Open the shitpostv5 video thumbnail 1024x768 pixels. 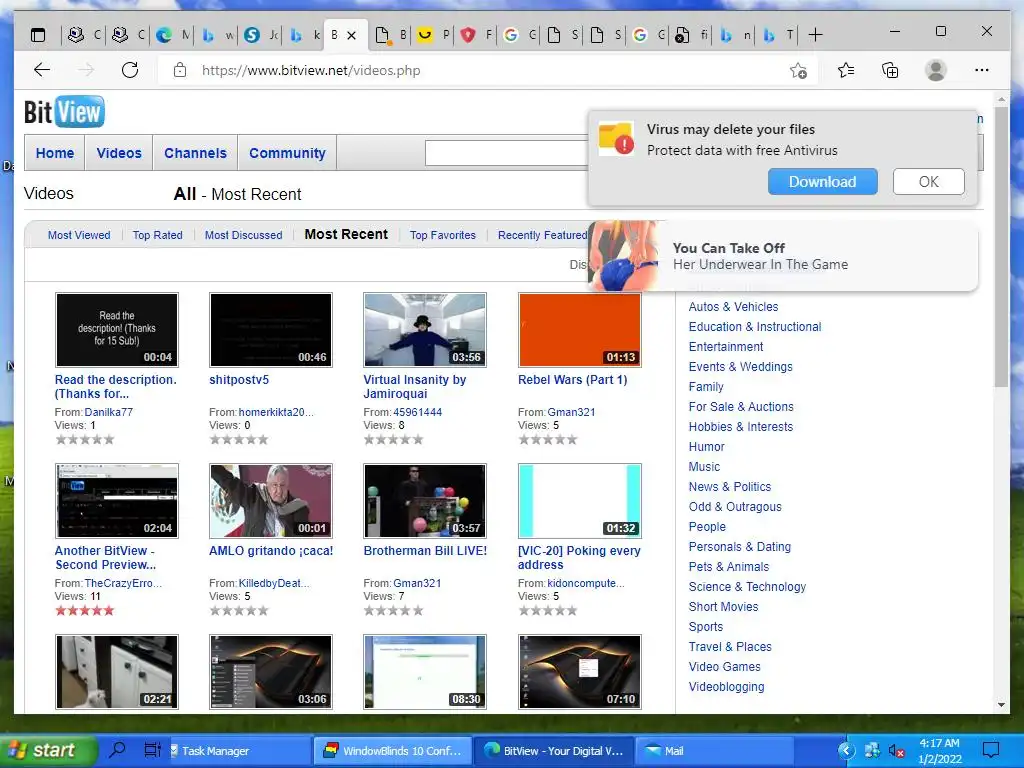coord(271,330)
